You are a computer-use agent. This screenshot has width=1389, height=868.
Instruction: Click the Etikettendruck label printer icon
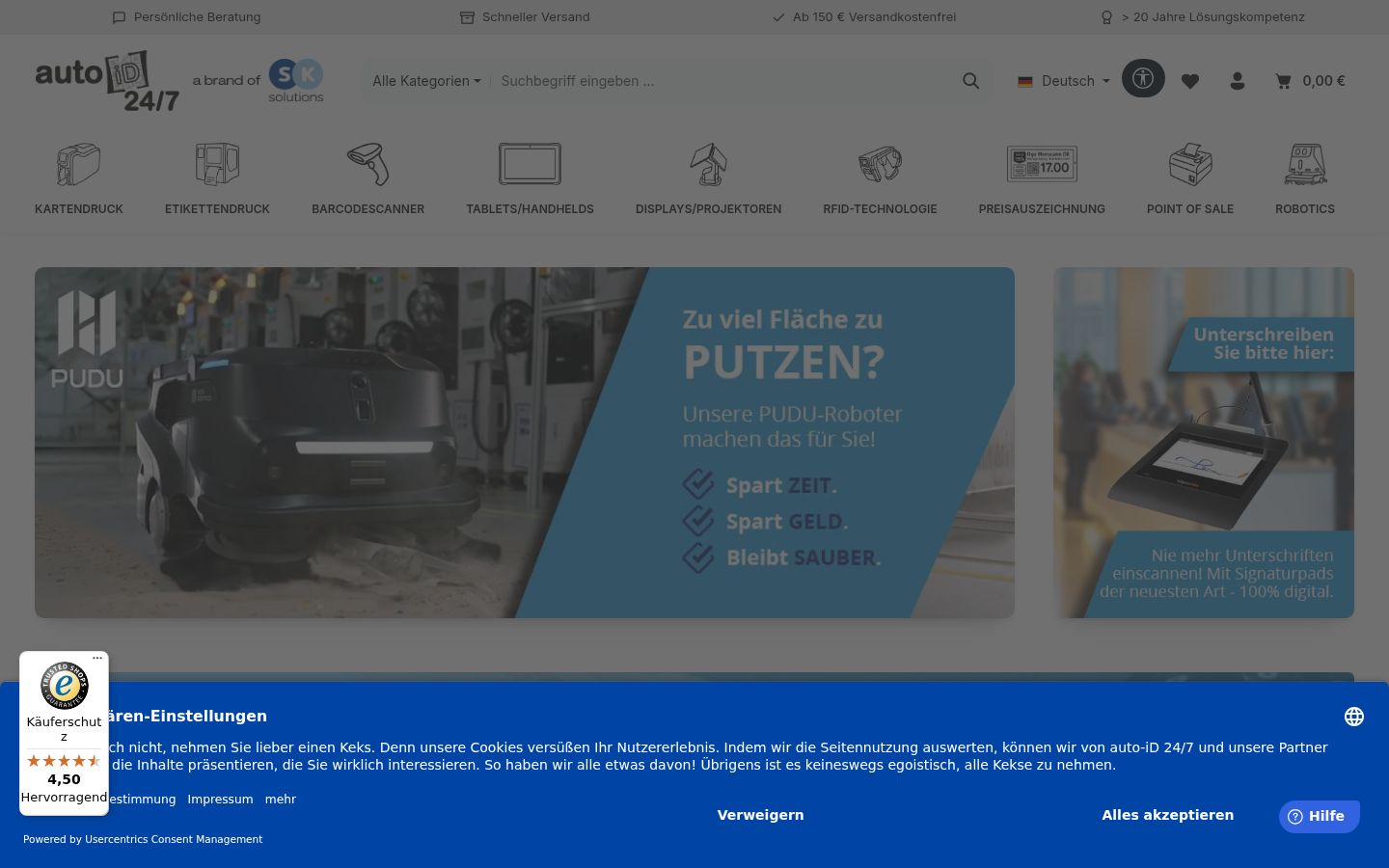click(x=217, y=164)
